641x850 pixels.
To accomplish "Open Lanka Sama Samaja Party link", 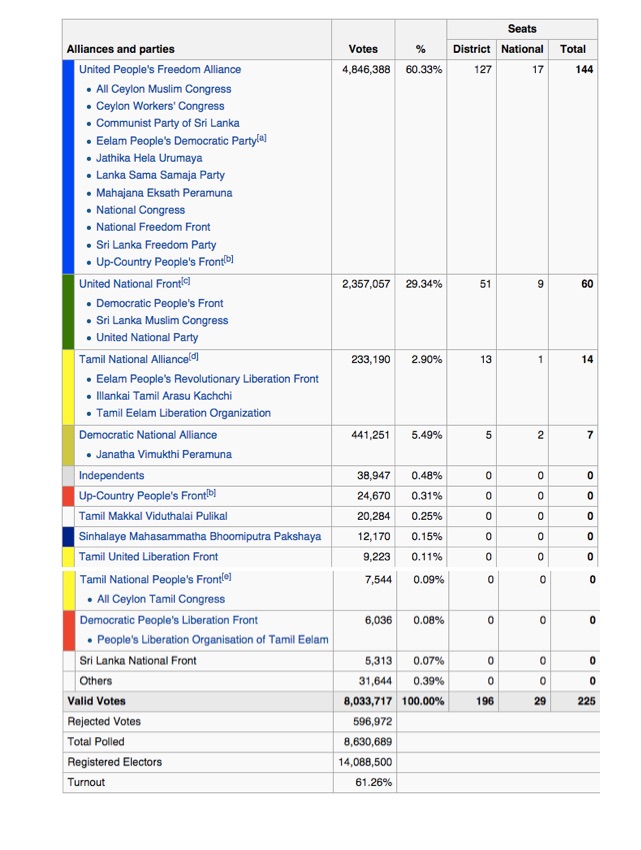I will click(x=161, y=175).
